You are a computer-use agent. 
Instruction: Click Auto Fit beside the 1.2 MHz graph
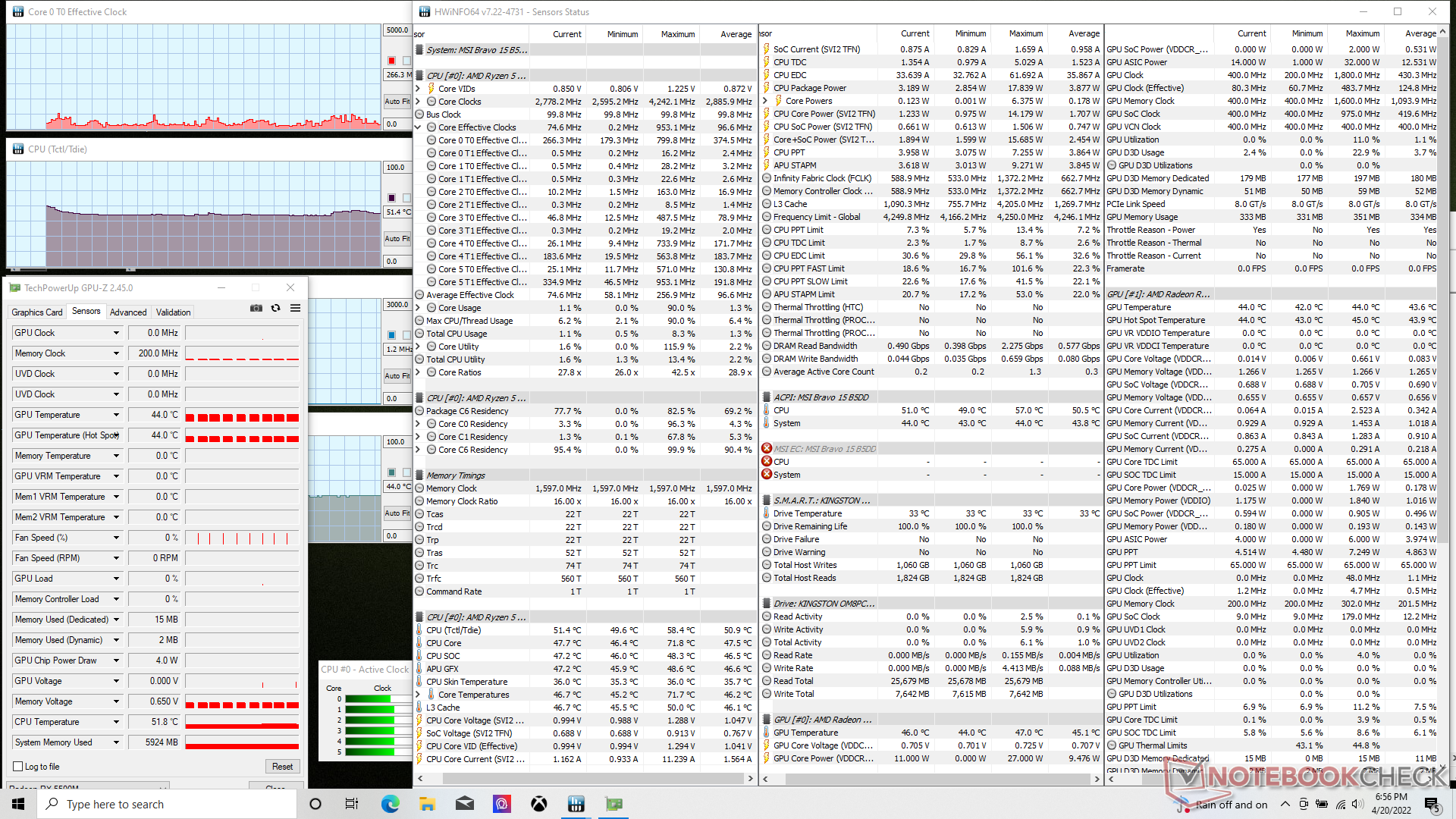[397, 375]
